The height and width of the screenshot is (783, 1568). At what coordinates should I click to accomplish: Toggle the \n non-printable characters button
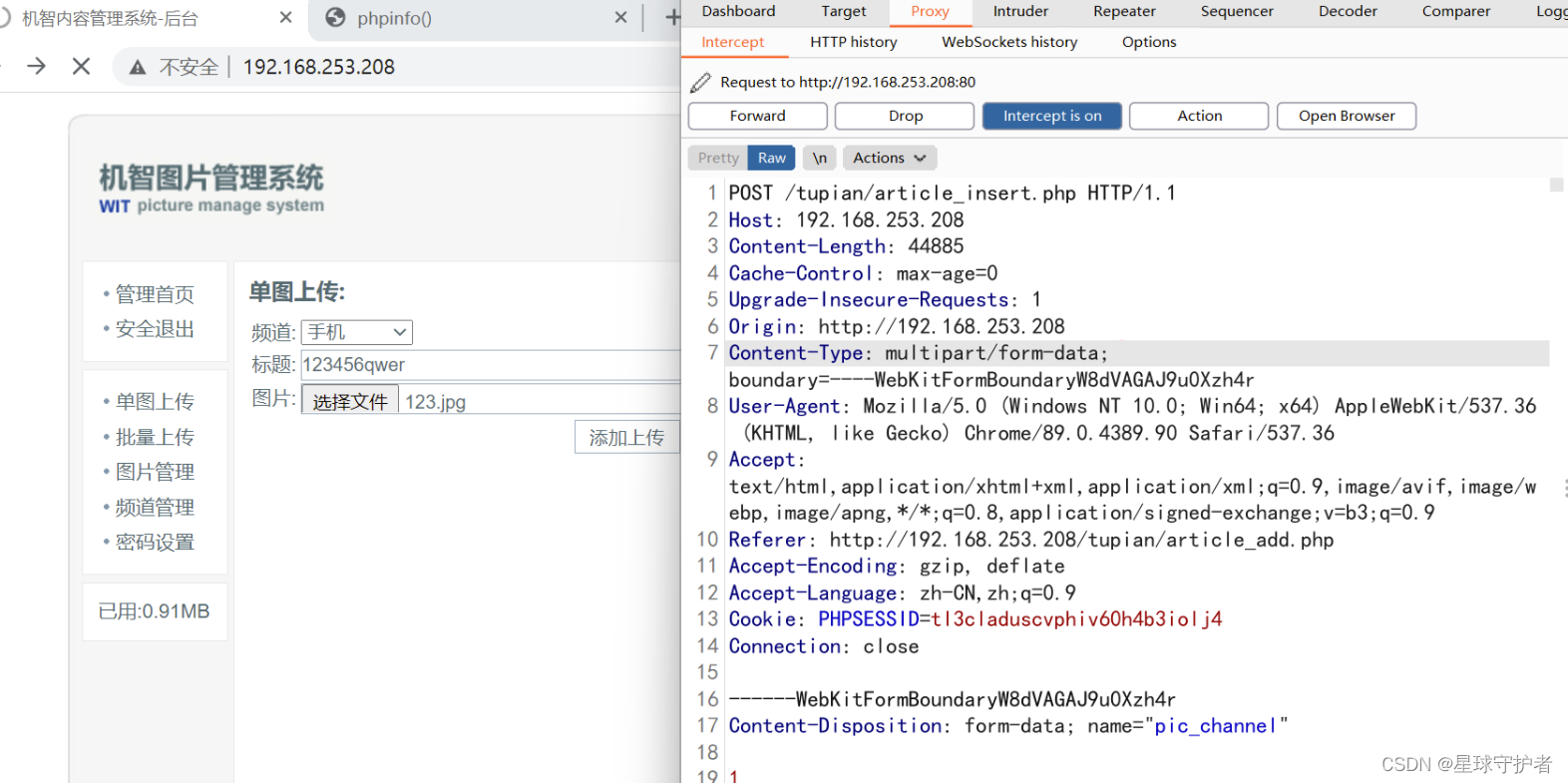[x=819, y=158]
